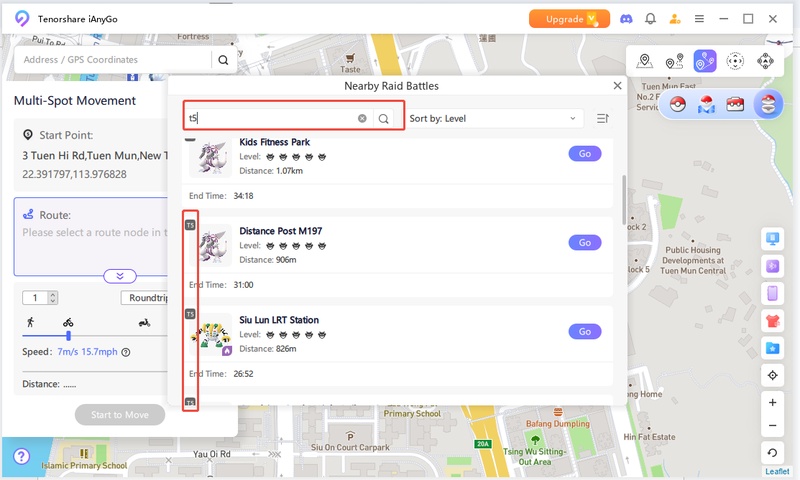Image resolution: width=800 pixels, height=480 pixels.
Task: Click the speed slider handle
Action: [68, 336]
